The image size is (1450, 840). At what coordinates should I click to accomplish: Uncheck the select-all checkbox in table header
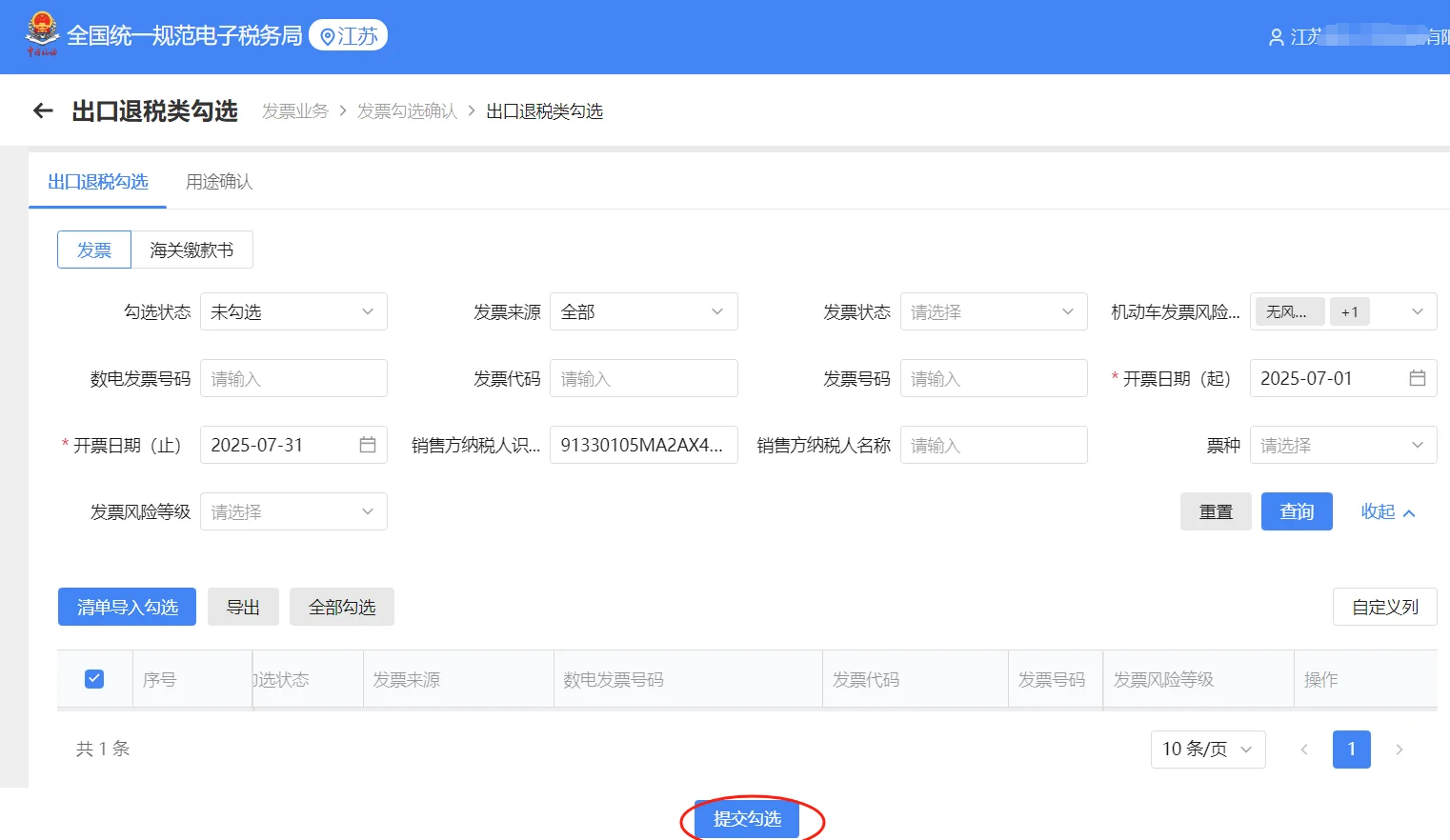(x=94, y=678)
